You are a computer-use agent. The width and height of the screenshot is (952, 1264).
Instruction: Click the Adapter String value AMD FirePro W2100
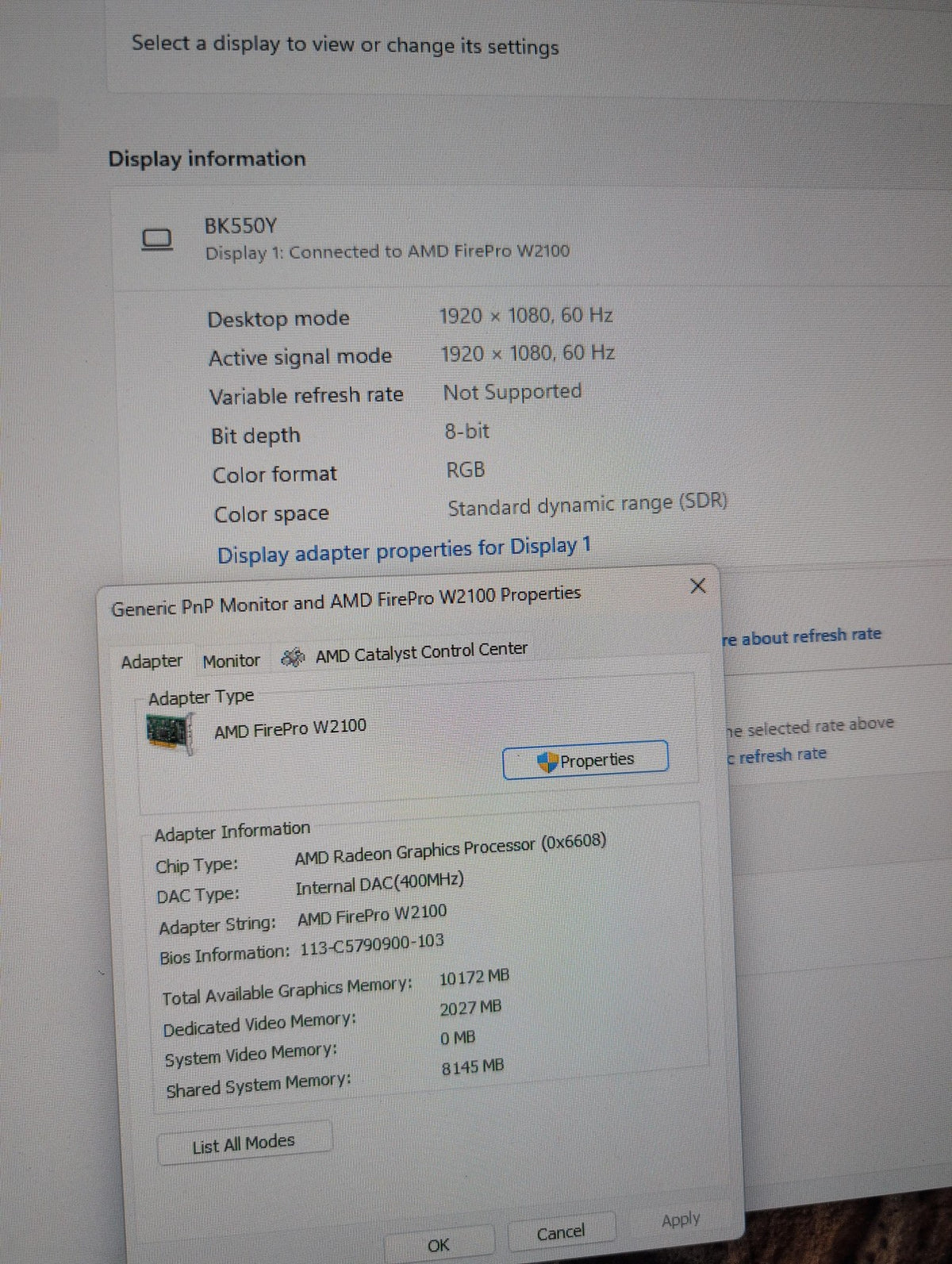[x=372, y=916]
